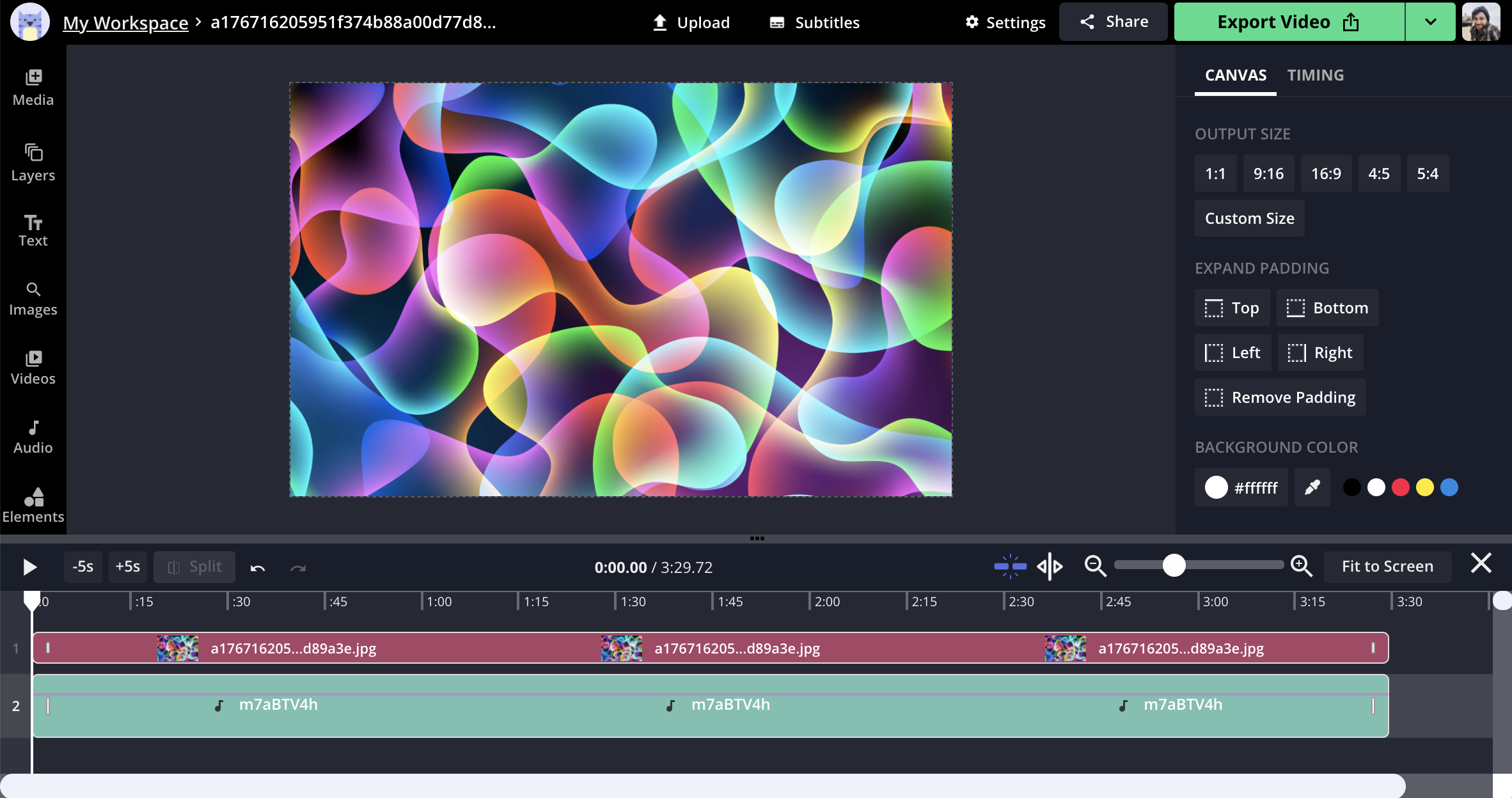1512x798 pixels.
Task: Select the 16:9 output size option
Action: [x=1326, y=174]
